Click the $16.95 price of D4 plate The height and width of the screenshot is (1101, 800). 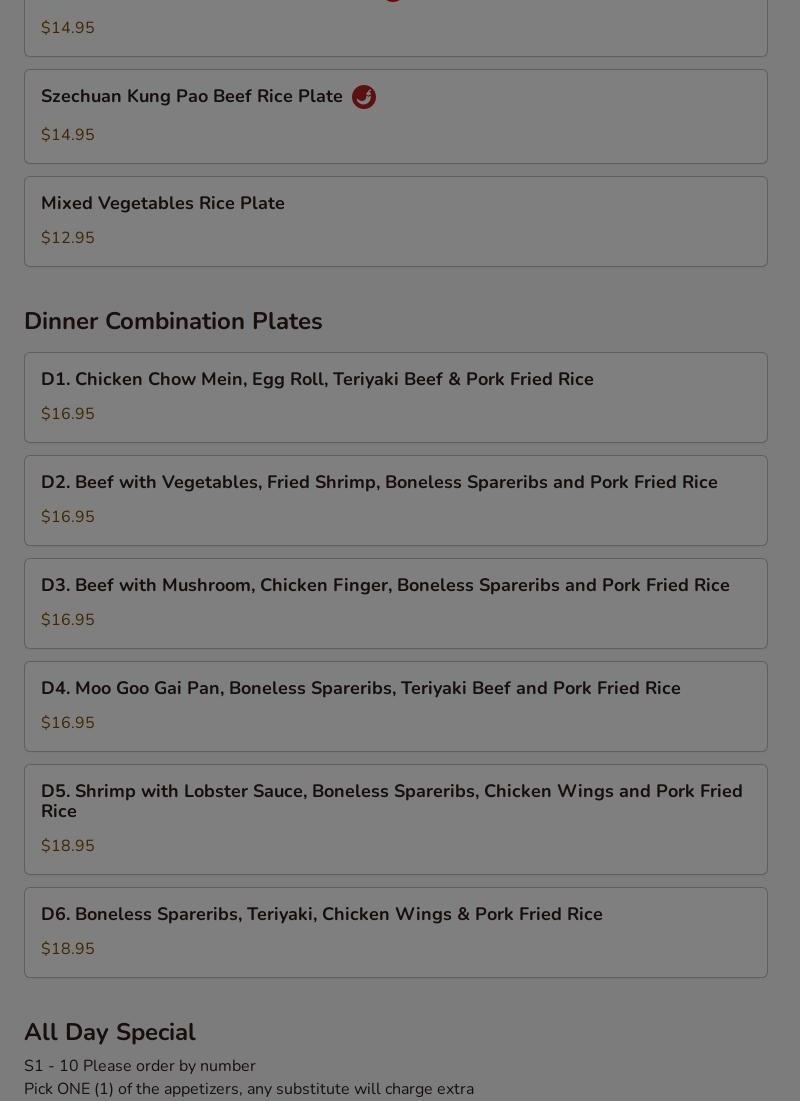(x=67, y=723)
